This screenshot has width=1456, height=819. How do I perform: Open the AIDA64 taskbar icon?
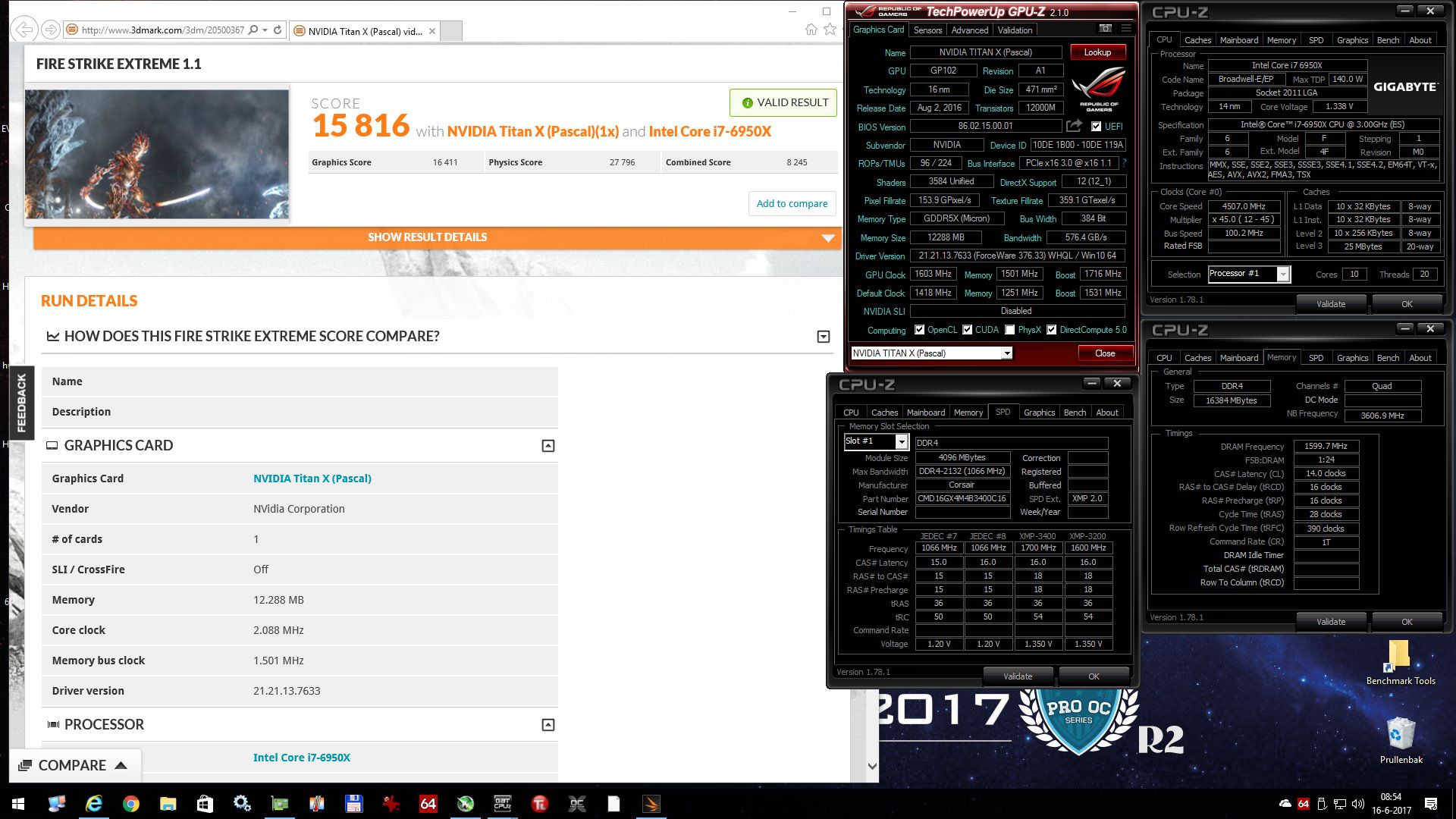coord(428,804)
